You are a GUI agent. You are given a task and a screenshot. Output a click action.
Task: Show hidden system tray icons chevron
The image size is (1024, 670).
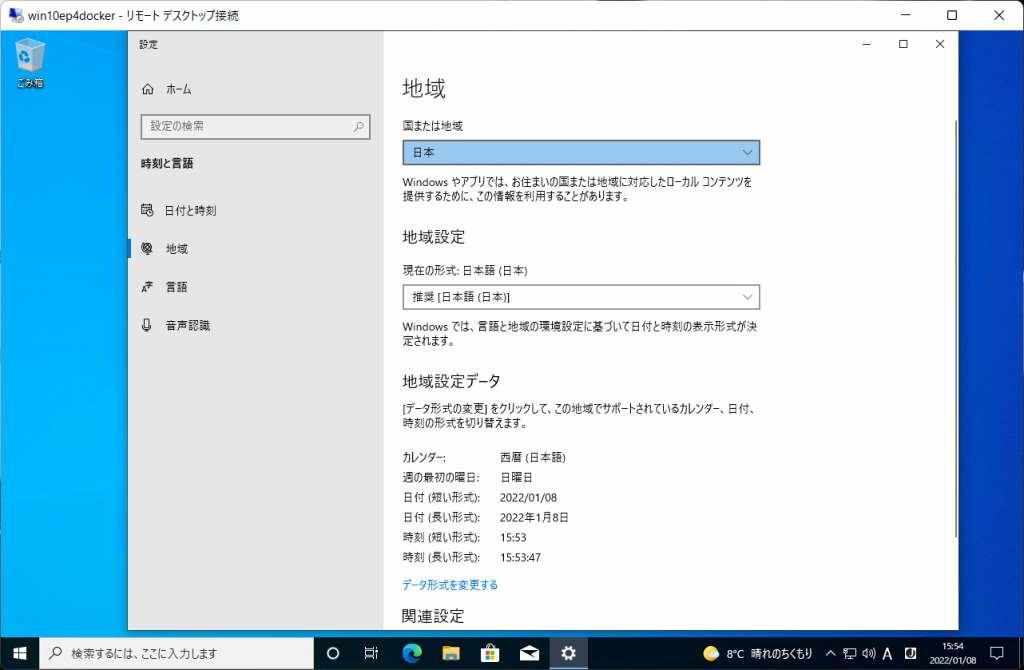pos(830,653)
